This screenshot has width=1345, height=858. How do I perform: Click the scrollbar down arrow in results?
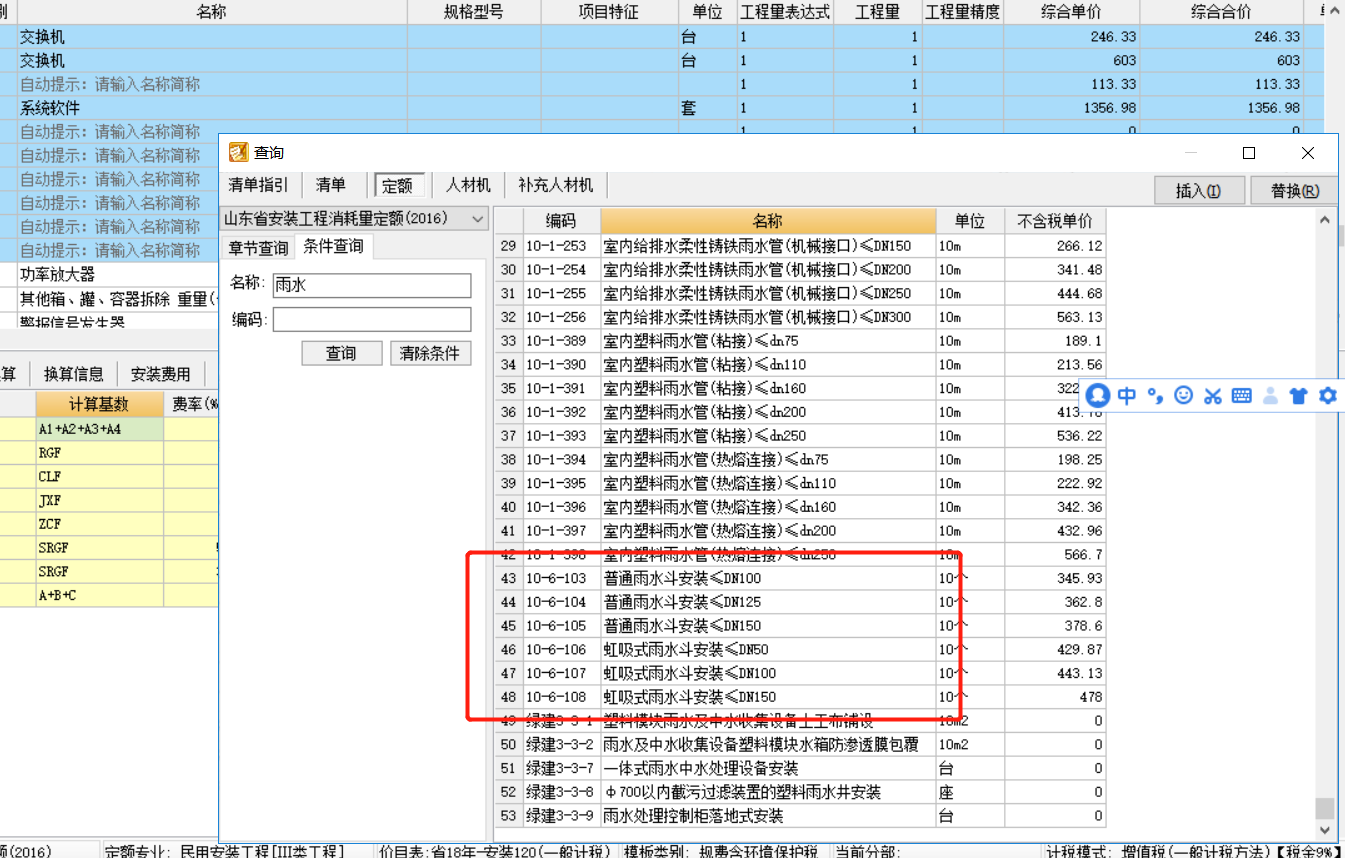coord(1325,830)
